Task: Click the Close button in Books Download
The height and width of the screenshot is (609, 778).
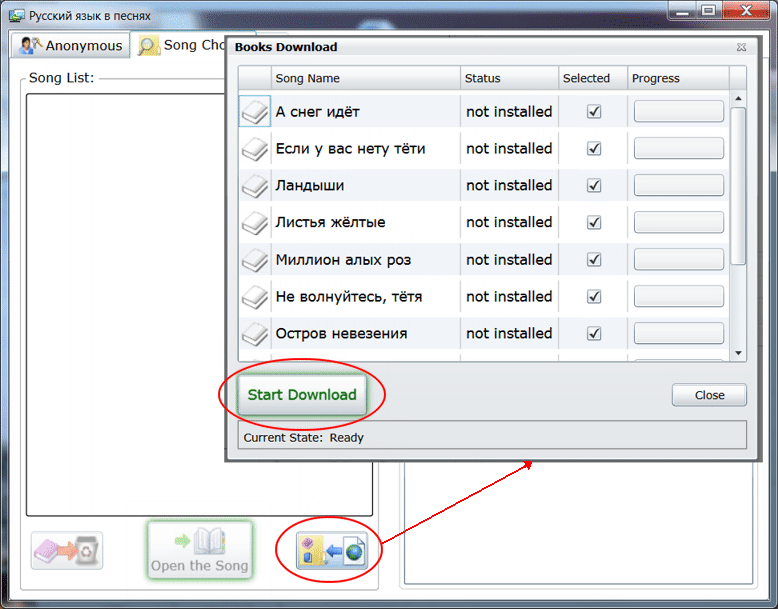Action: [709, 395]
